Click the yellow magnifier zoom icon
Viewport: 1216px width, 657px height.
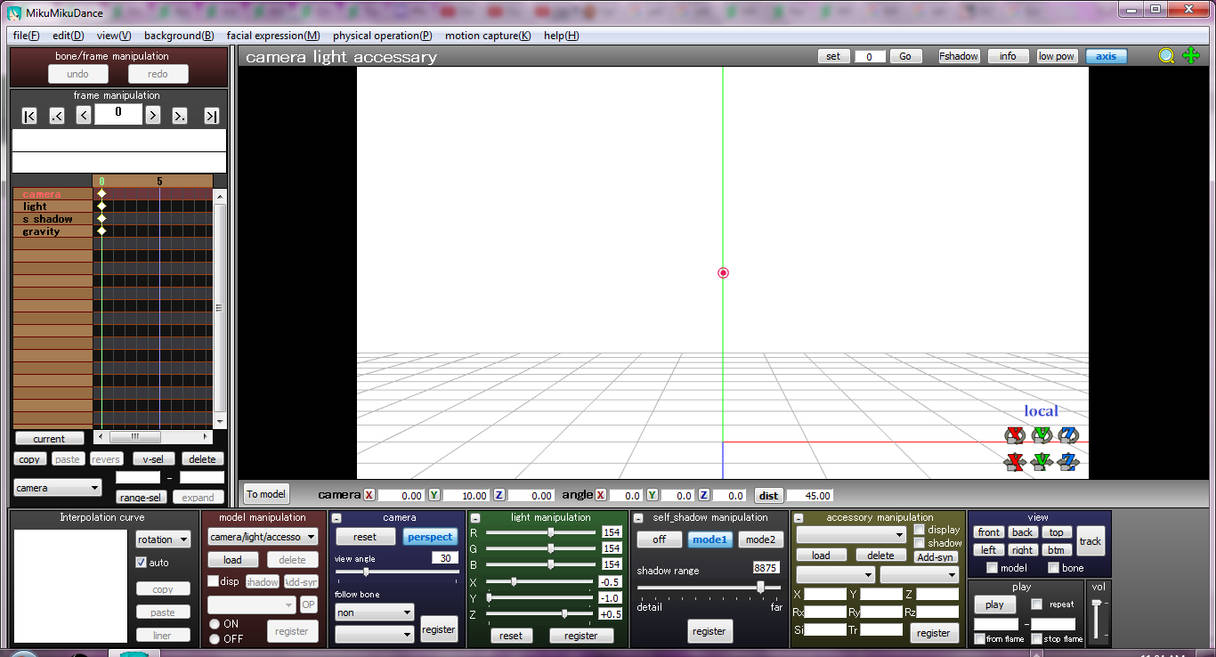pos(1166,56)
